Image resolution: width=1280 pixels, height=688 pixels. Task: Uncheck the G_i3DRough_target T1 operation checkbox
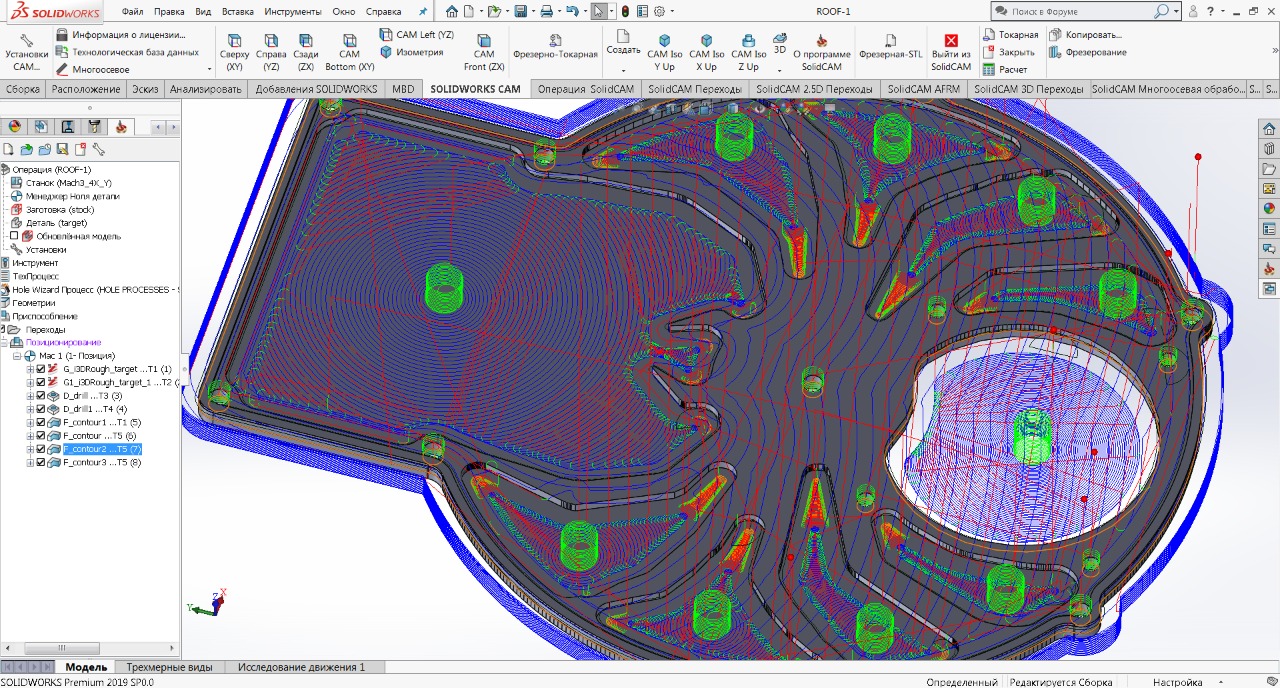point(41,369)
